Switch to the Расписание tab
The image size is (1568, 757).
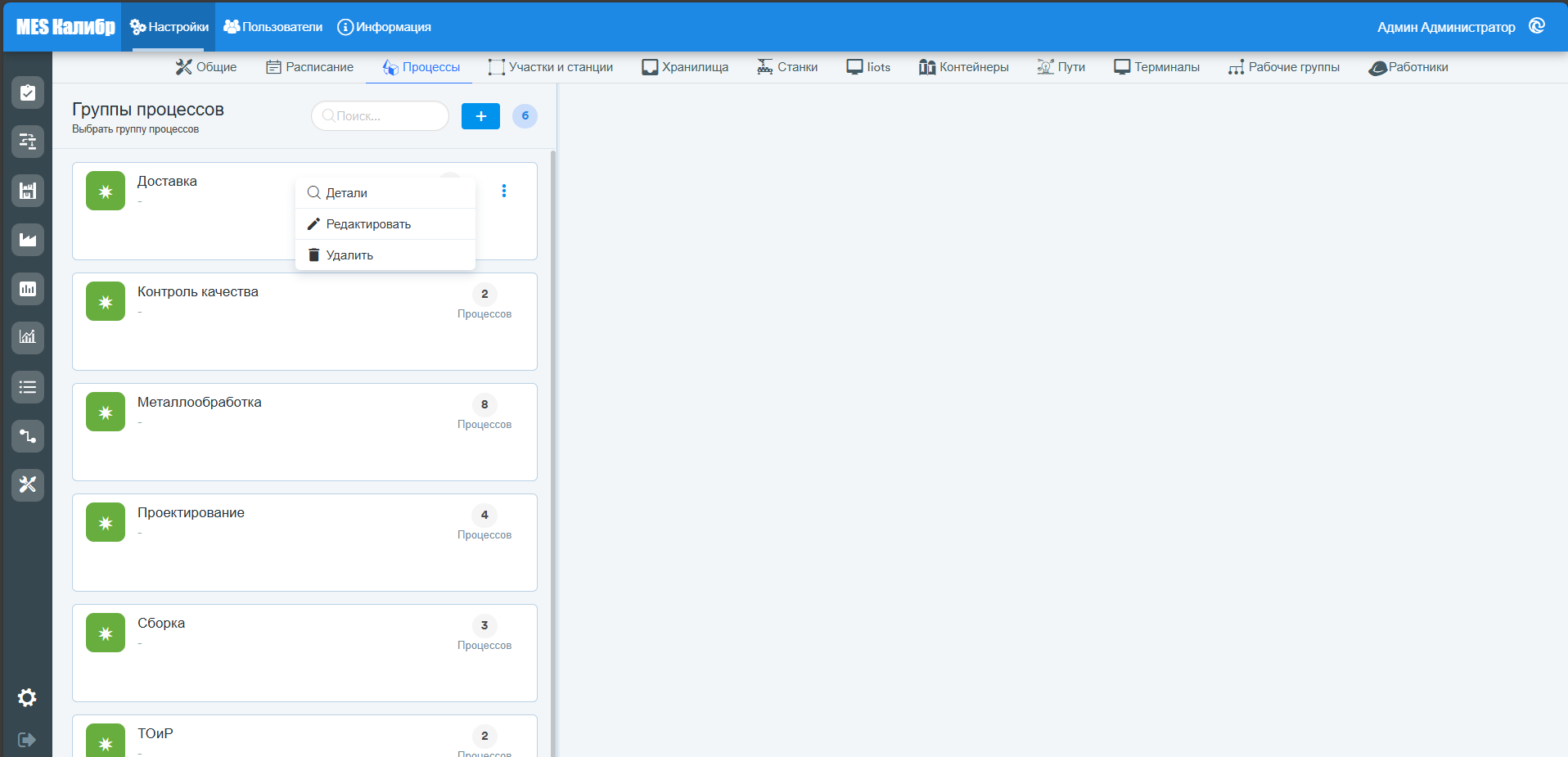coord(310,67)
